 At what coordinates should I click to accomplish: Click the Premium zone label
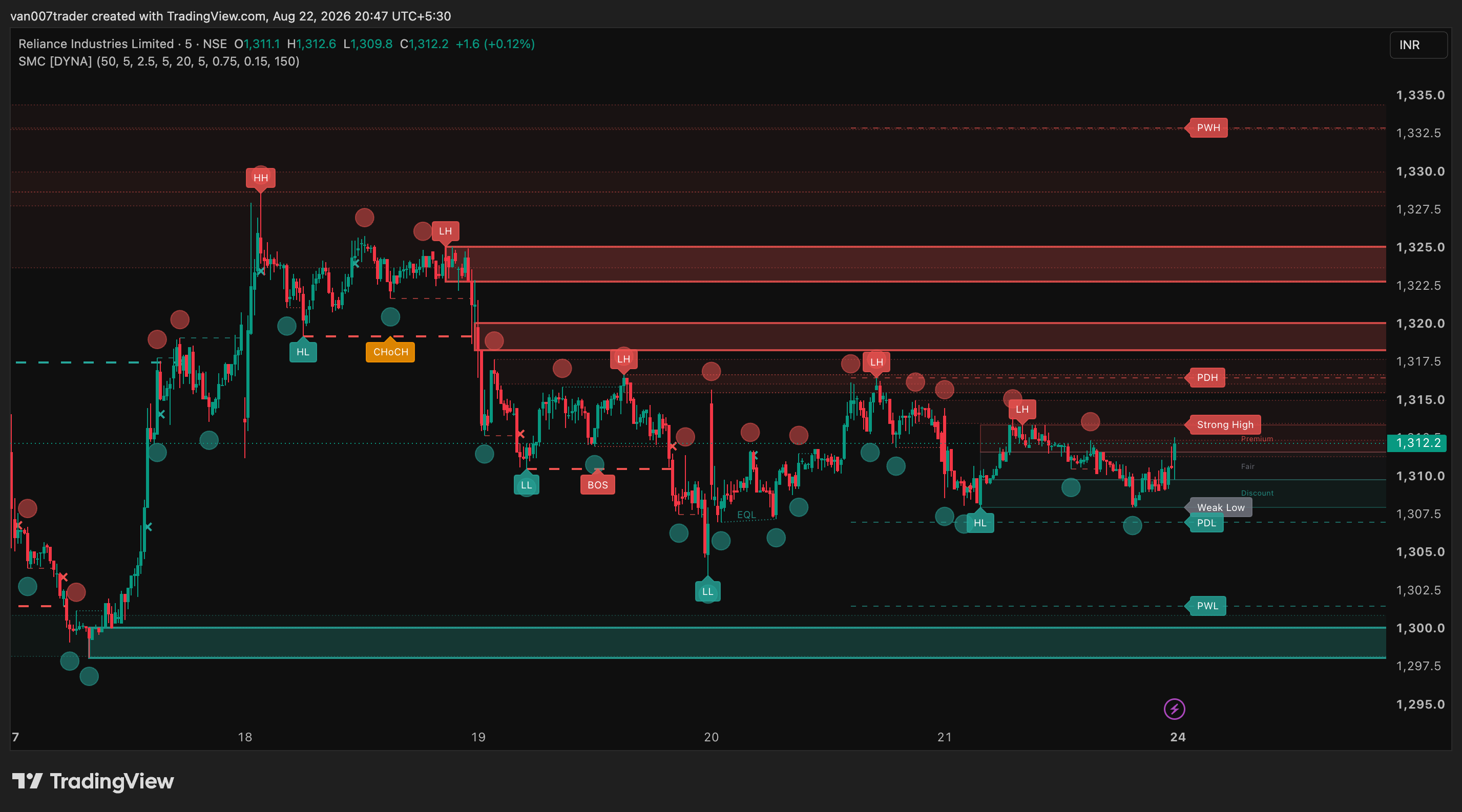coord(1257,439)
